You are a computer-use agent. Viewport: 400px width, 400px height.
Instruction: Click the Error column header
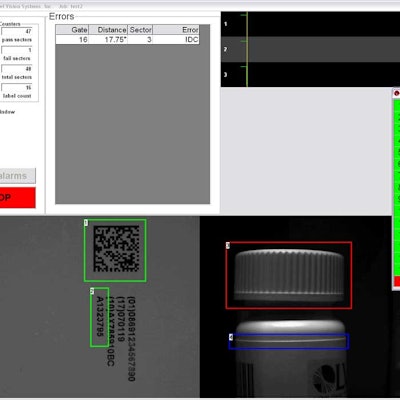[176, 30]
